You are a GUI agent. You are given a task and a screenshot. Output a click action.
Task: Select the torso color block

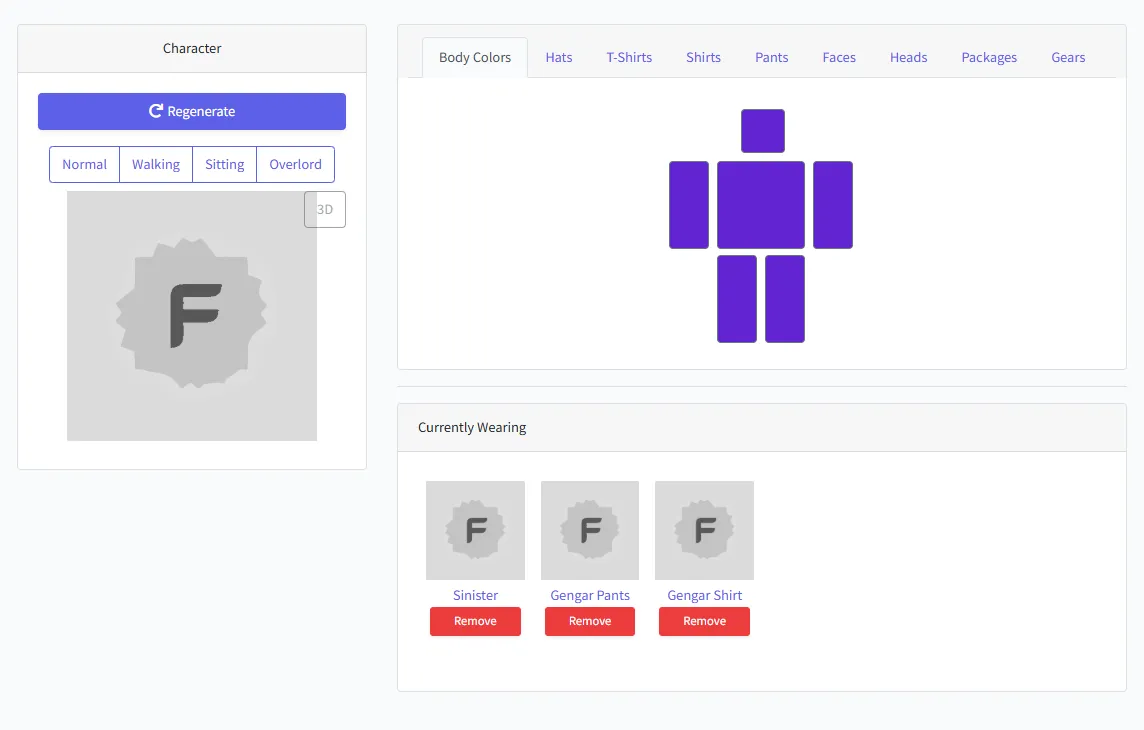pyautogui.click(x=760, y=205)
